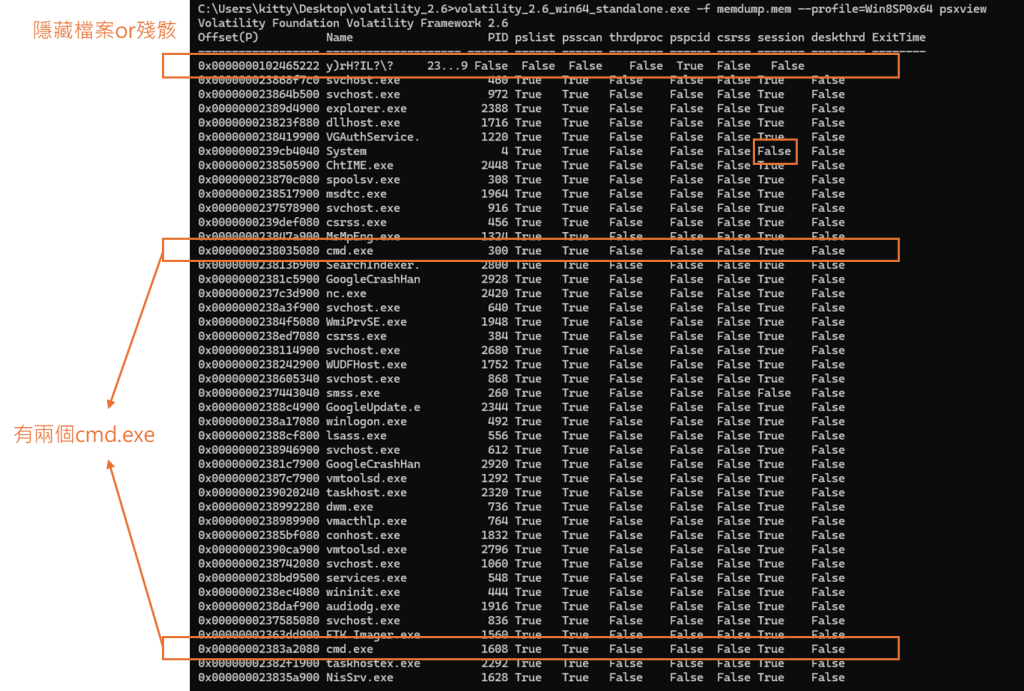The width and height of the screenshot is (1024, 691).
Task: Select the PID value 2420
Action: pos(494,294)
